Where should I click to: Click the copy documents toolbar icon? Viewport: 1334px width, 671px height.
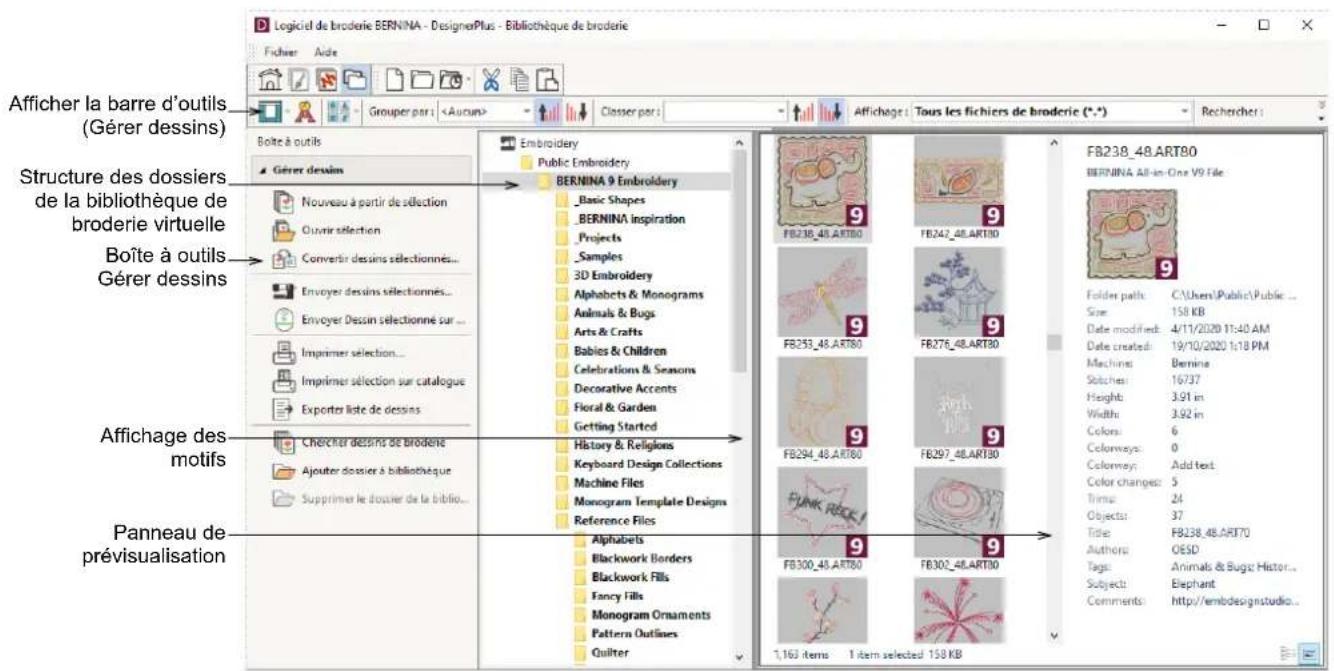(x=520, y=80)
